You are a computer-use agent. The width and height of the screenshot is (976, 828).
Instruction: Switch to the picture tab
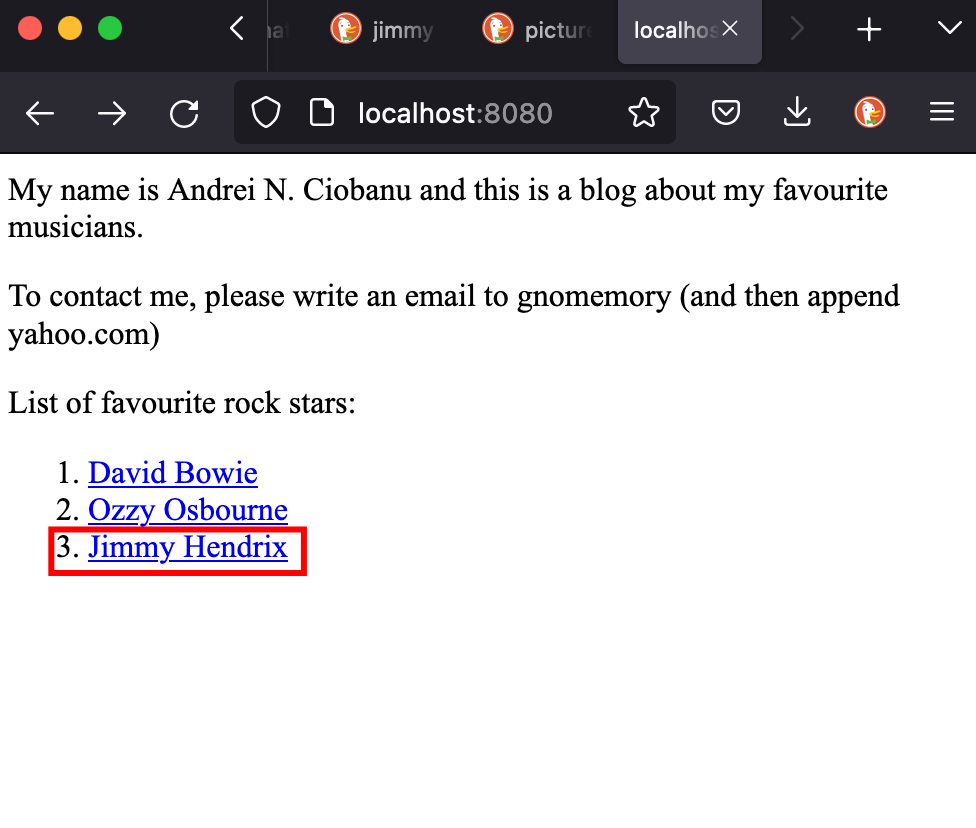pos(536,30)
